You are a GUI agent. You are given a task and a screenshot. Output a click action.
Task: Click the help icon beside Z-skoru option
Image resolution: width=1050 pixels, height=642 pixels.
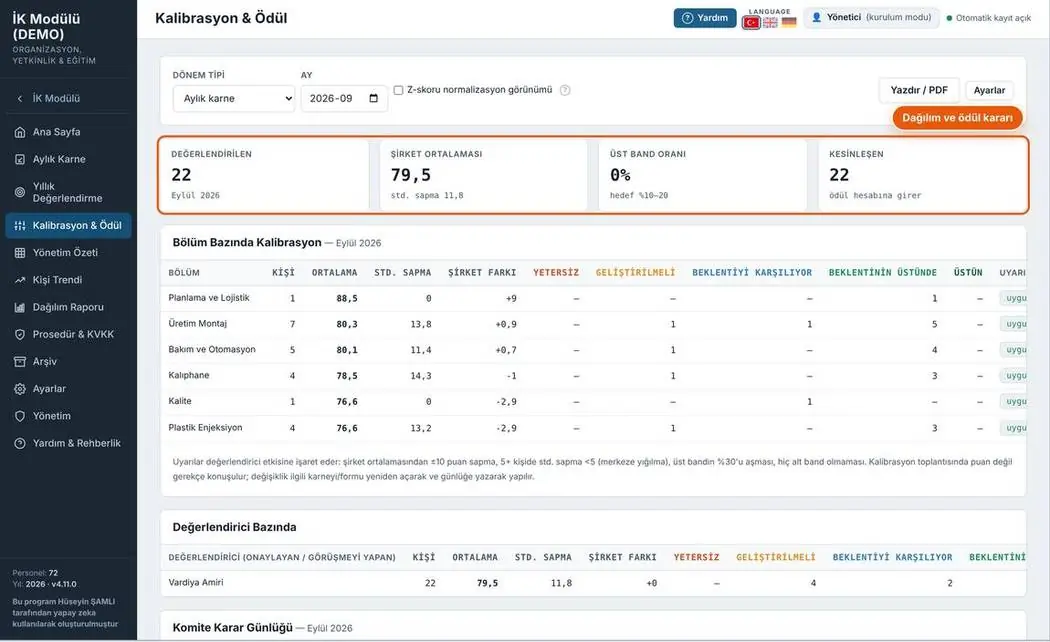click(565, 90)
